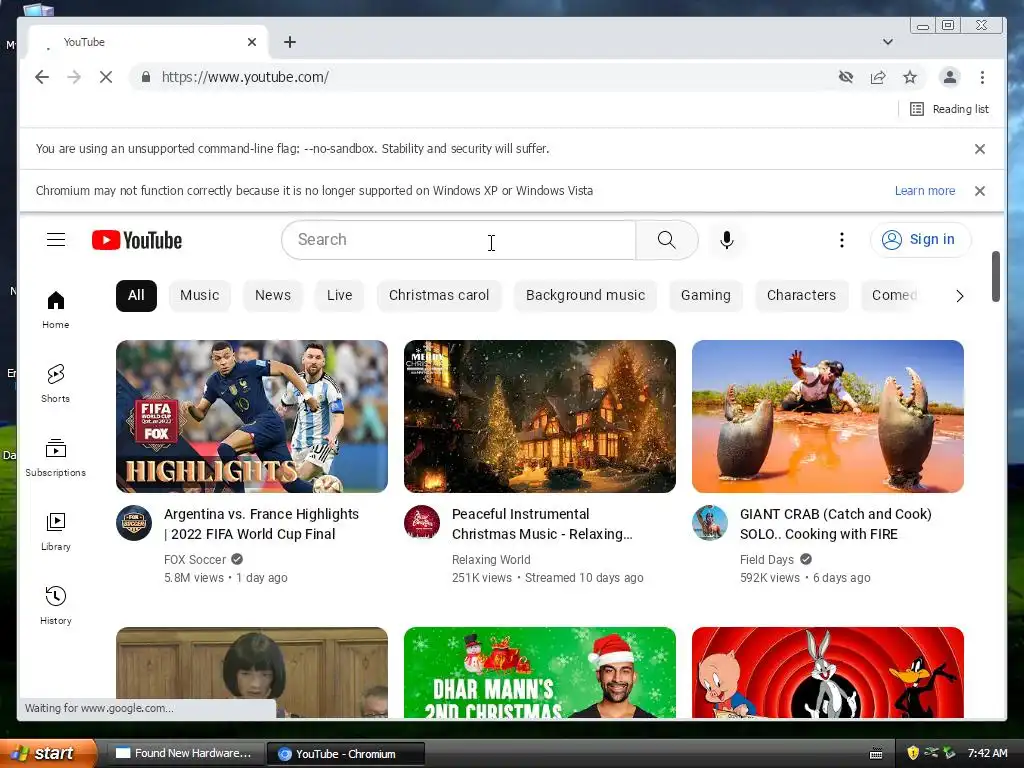Click the security shield tray icon
The image size is (1024, 768).
[x=912, y=753]
